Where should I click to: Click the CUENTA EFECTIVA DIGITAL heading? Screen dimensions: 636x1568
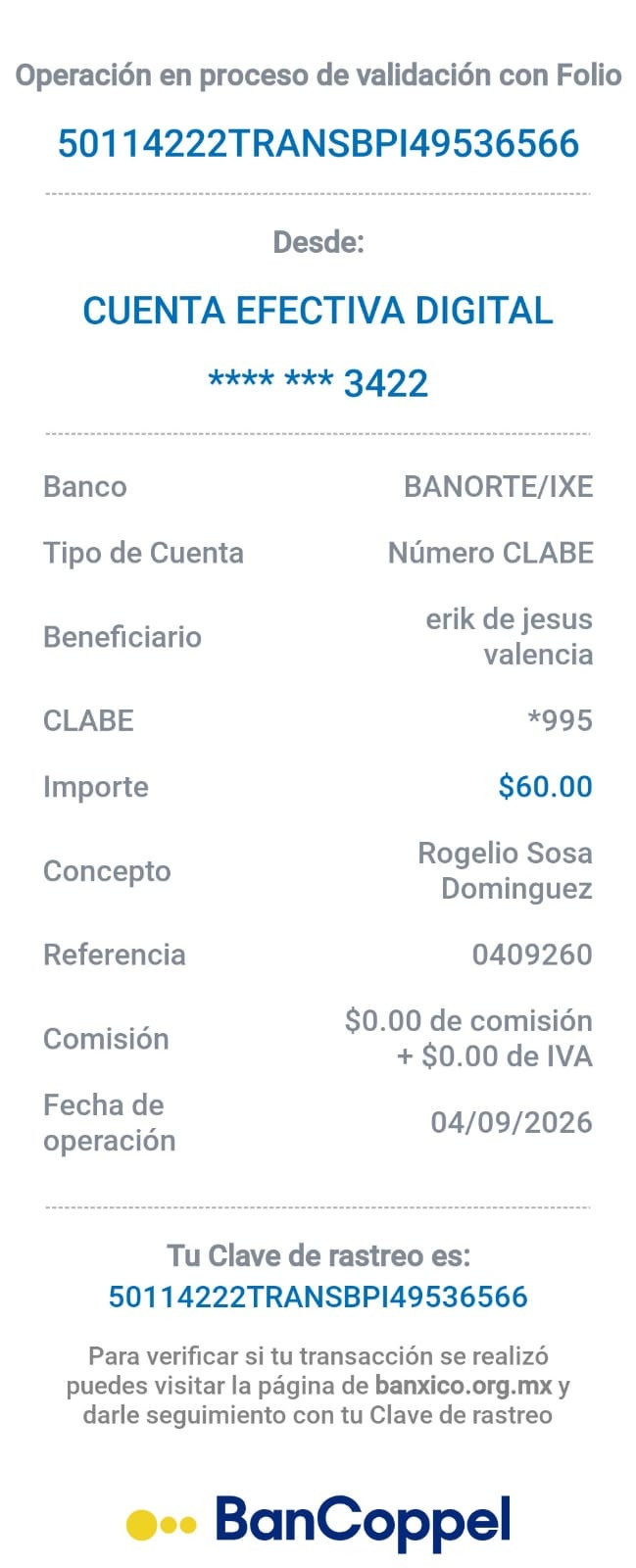pyautogui.click(x=318, y=311)
